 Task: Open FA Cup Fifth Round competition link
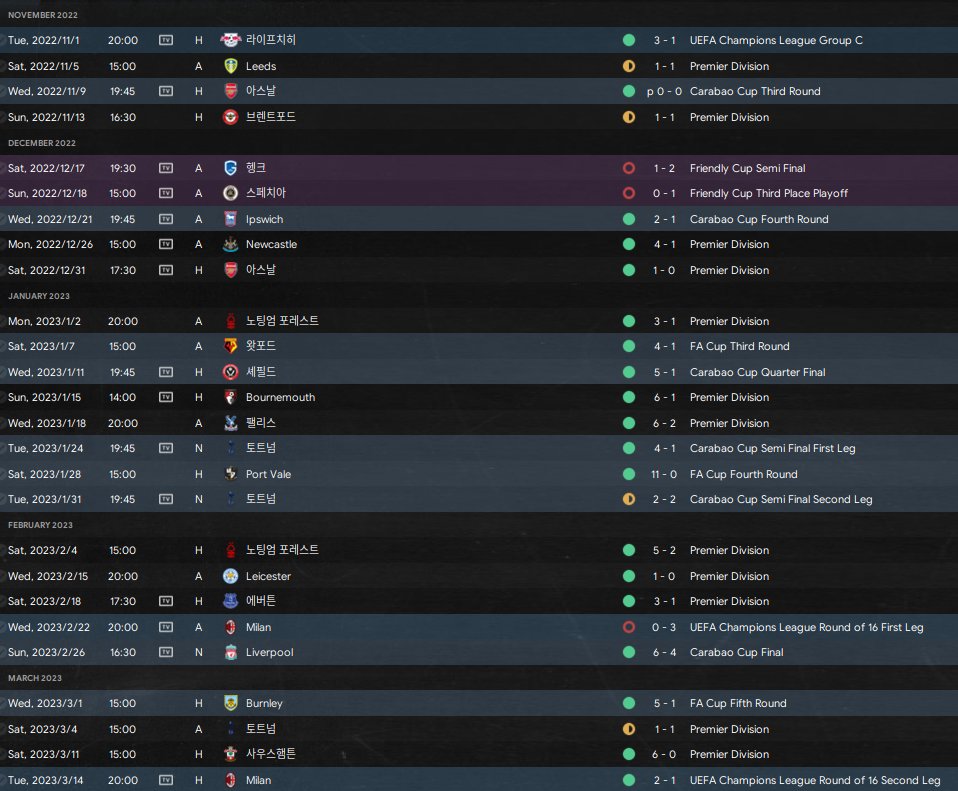(738, 703)
